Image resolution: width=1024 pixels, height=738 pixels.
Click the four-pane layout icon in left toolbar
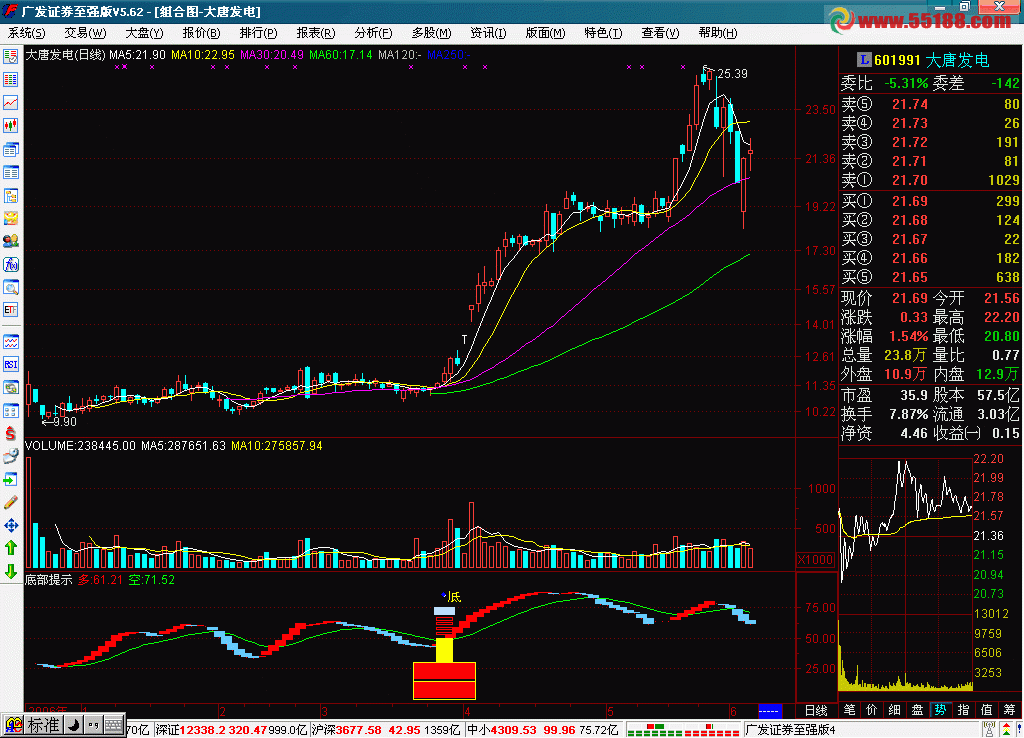point(10,410)
